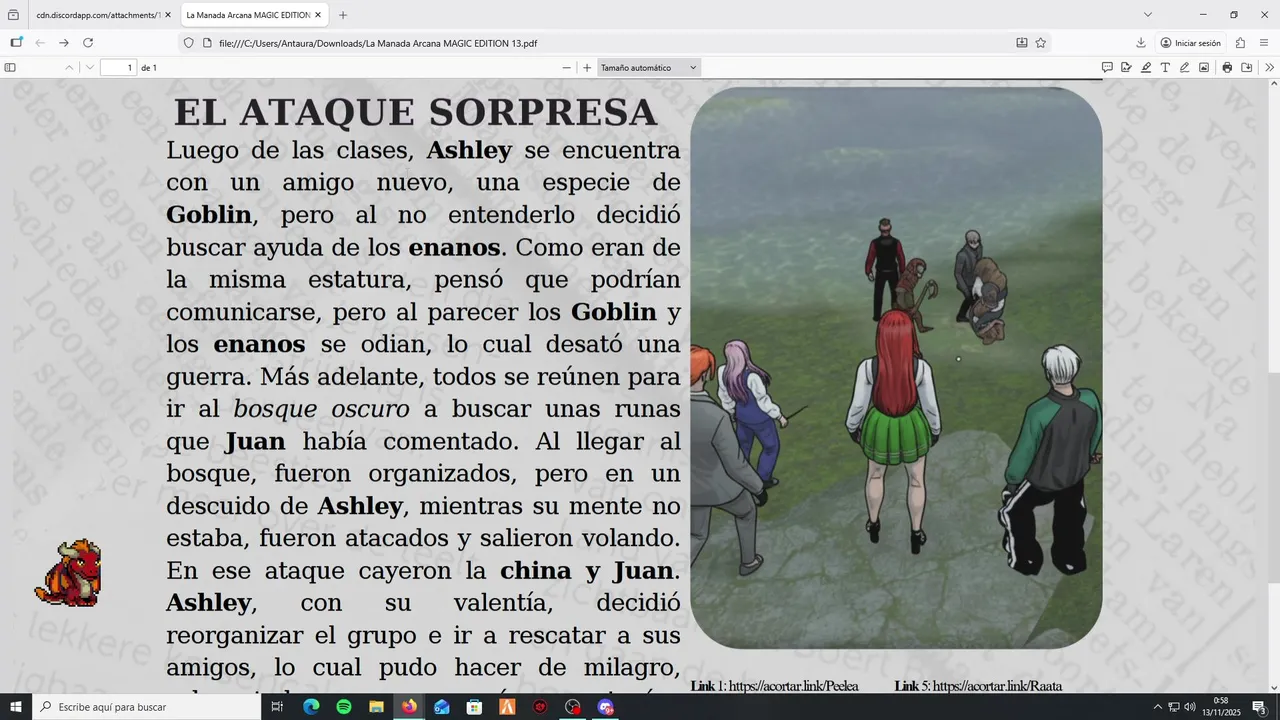Close the cdn.discordapp.com tab

168,15
